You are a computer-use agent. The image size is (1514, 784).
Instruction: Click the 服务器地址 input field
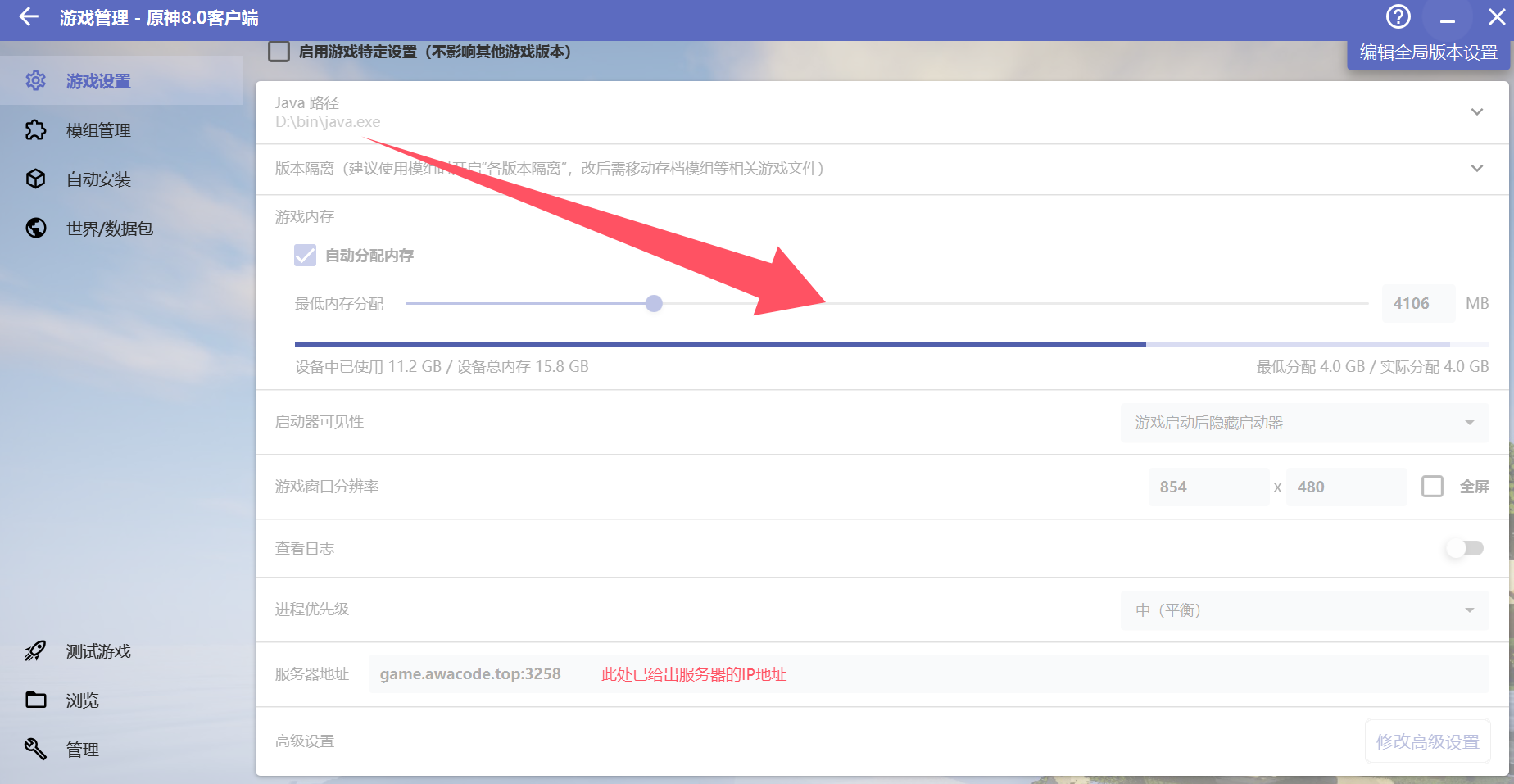click(x=928, y=674)
